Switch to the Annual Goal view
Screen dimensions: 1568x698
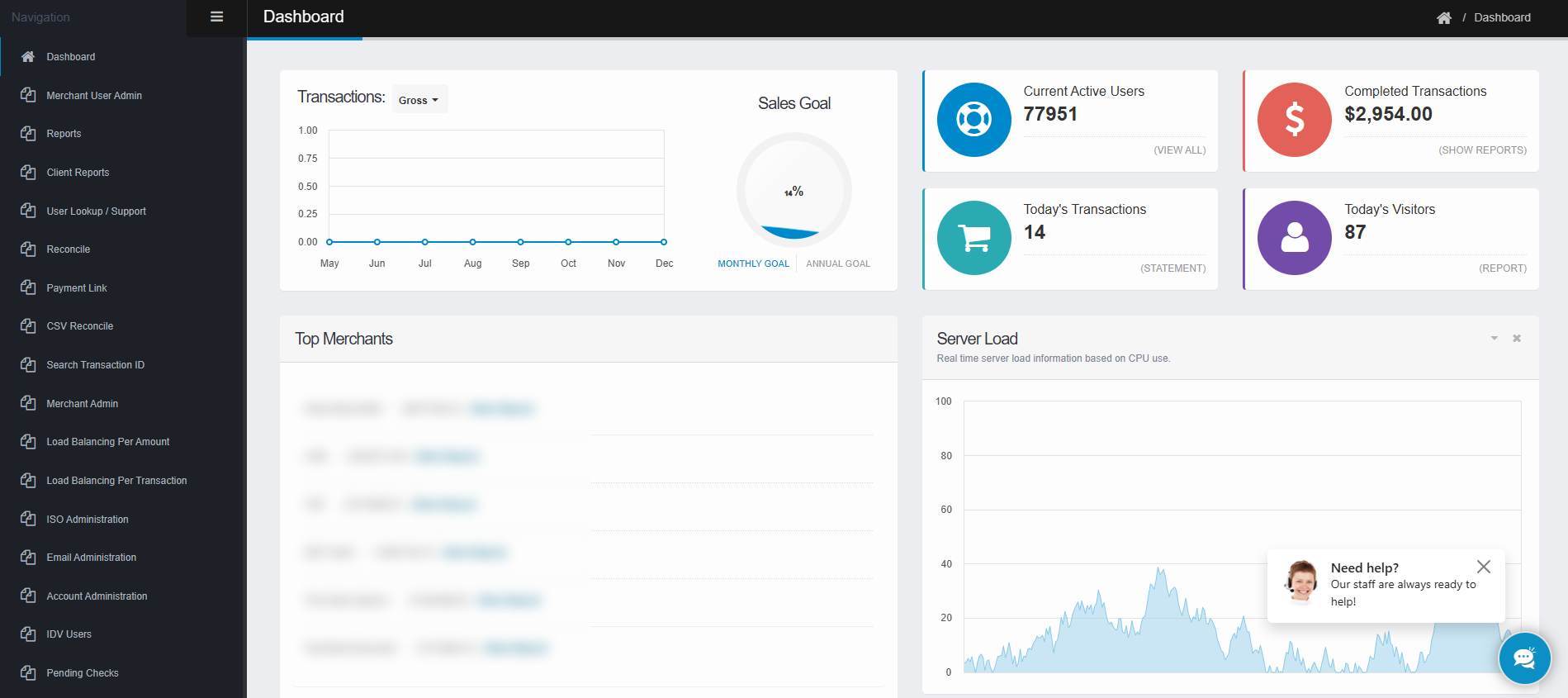(837, 264)
